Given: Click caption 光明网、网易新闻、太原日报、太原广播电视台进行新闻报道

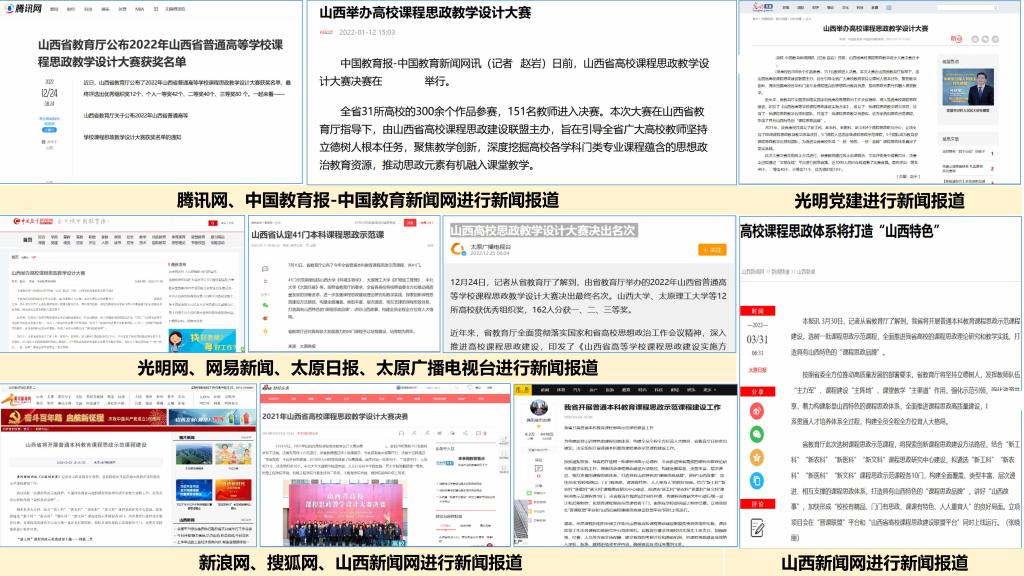Looking at the screenshot, I should point(368,368).
